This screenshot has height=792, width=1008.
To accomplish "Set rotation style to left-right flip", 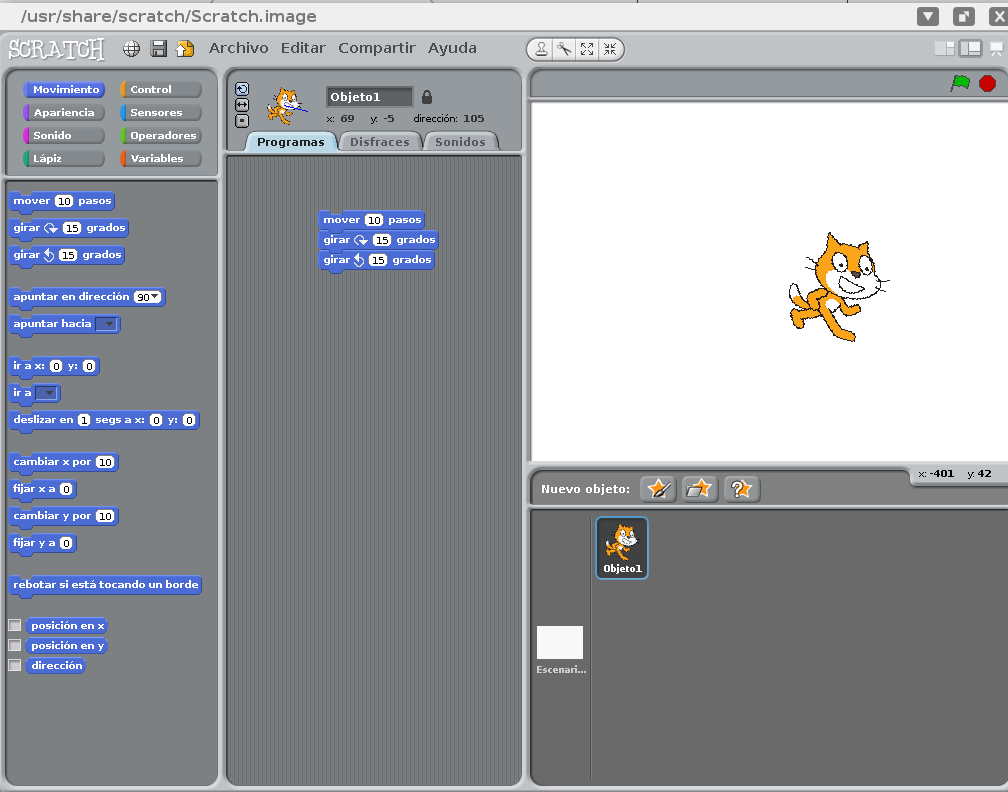I will (x=242, y=105).
